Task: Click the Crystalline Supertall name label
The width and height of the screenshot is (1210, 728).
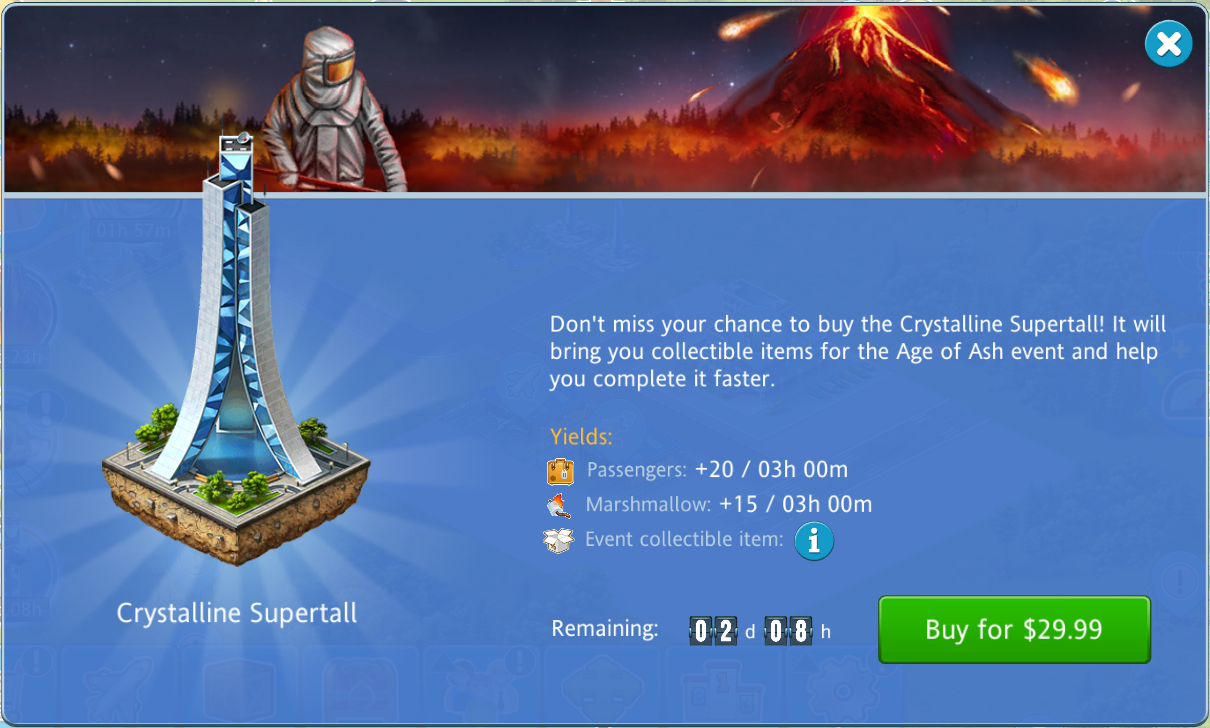Action: 237,613
